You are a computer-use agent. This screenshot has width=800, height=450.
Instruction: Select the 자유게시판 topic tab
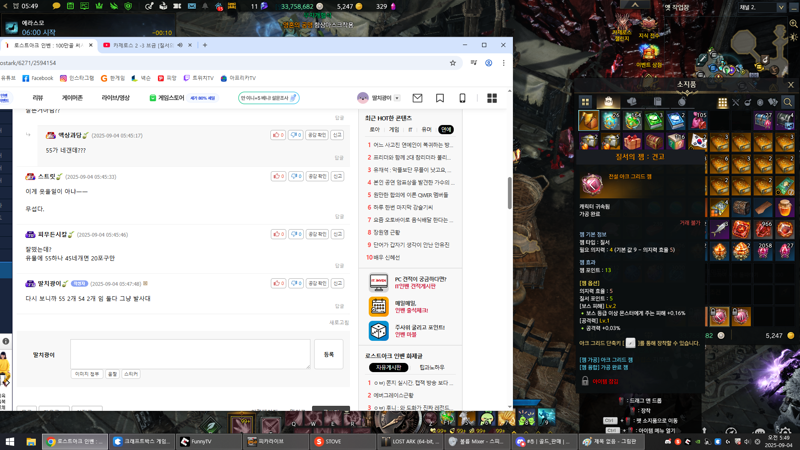389,367
